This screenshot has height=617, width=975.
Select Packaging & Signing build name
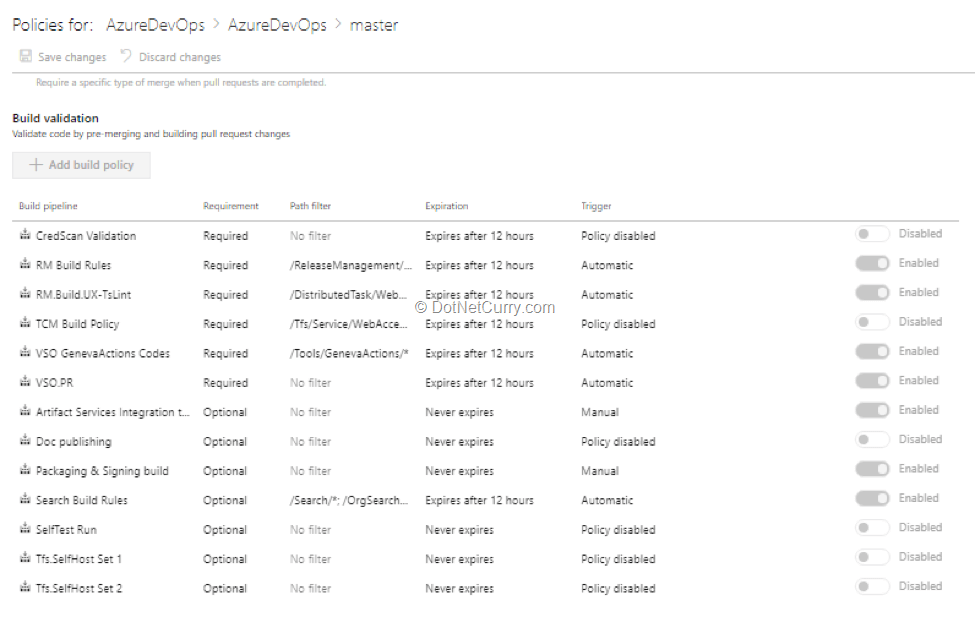pos(102,471)
